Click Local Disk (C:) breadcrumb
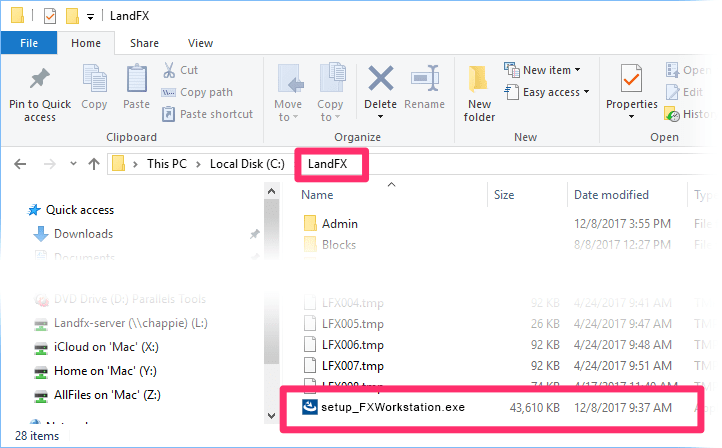Viewport: 722px width, 448px height. [247, 164]
